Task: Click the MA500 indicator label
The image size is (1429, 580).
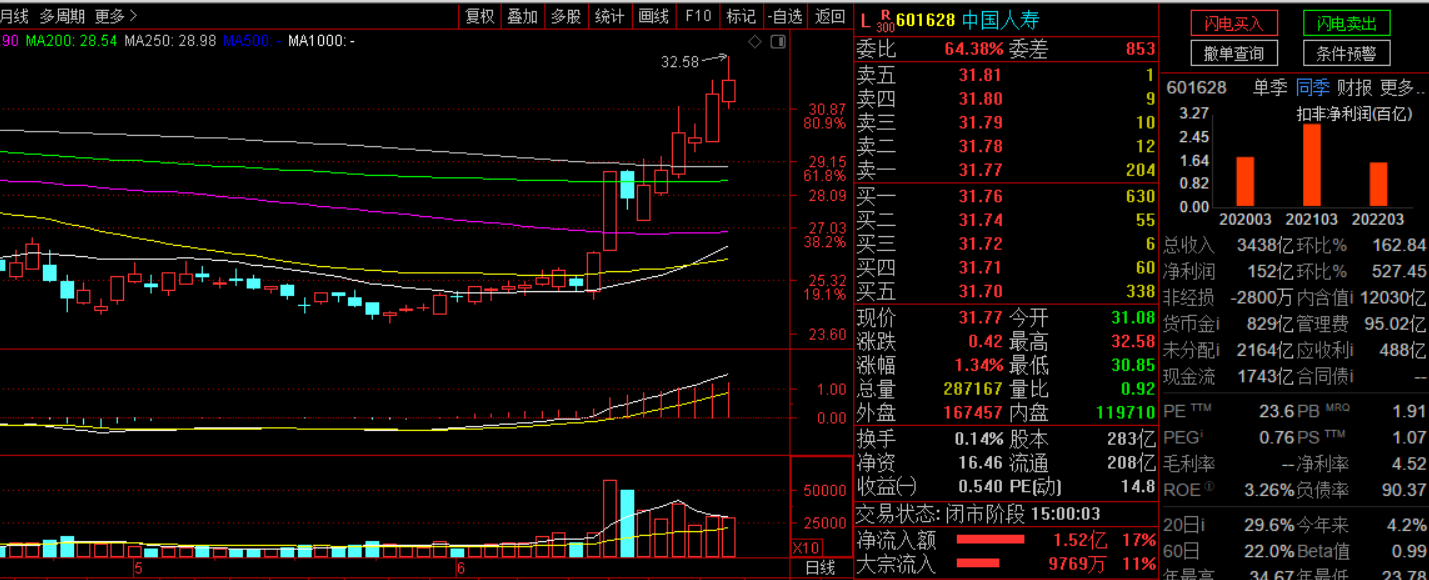Action: 251,41
